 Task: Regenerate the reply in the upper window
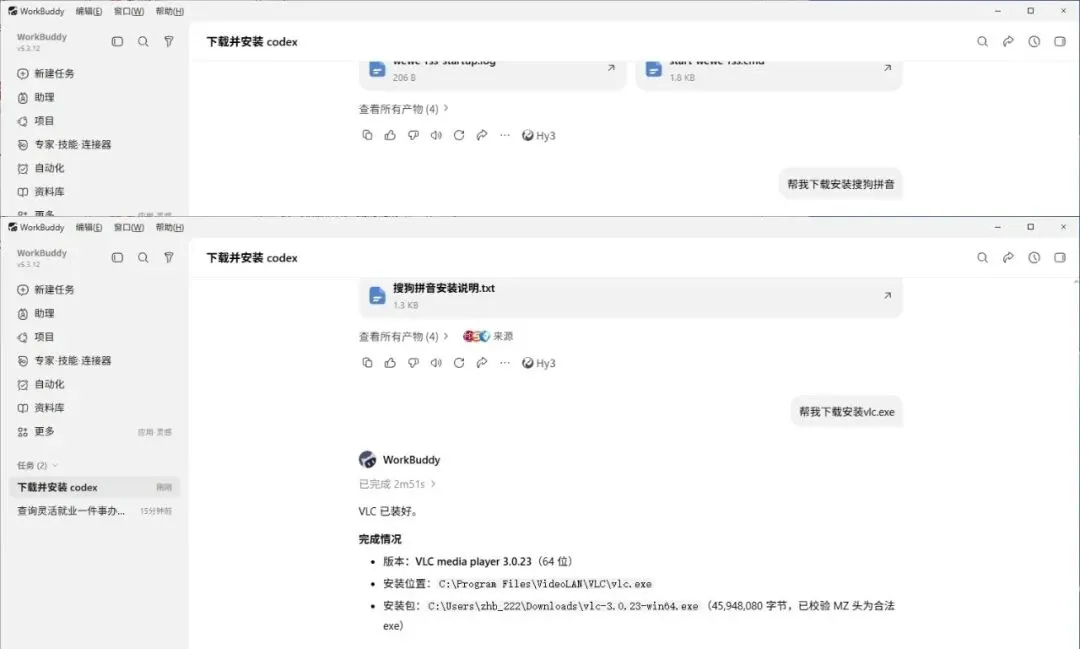459,135
